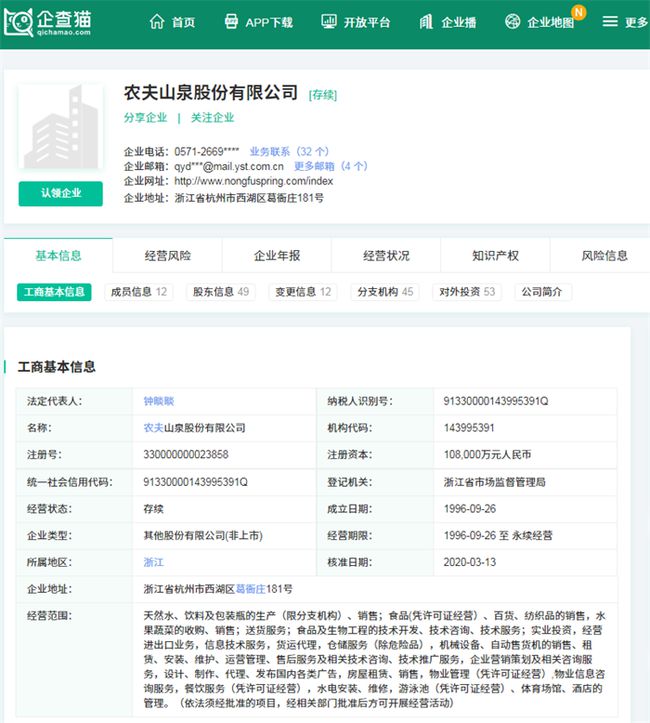The image size is (650, 723).
Task: Select the 股东信息 49 sub-tab
Action: pos(221,292)
